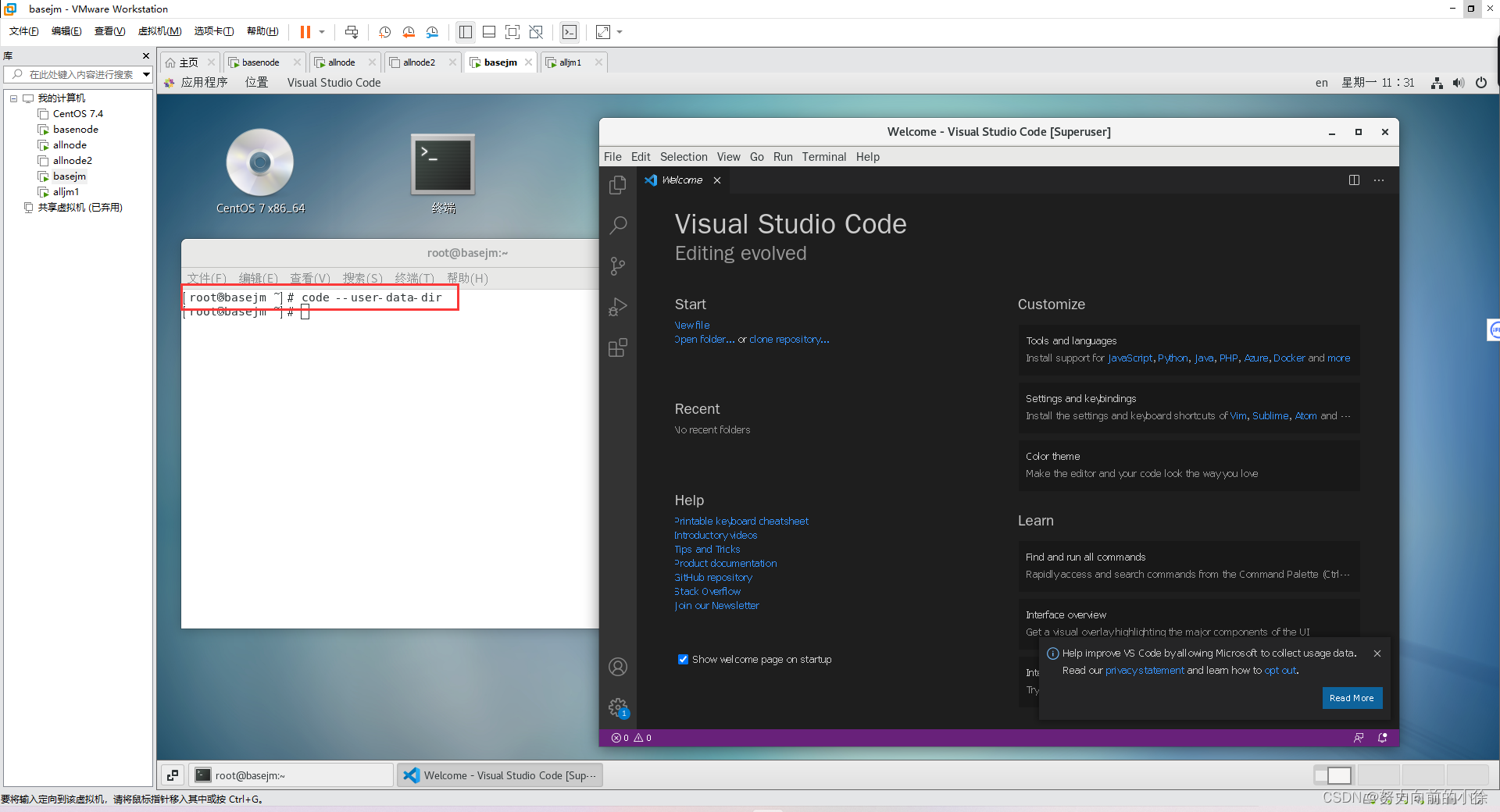Image resolution: width=1500 pixels, height=812 pixels.
Task: Open Printable keyboard cheatsheet link
Action: point(741,522)
